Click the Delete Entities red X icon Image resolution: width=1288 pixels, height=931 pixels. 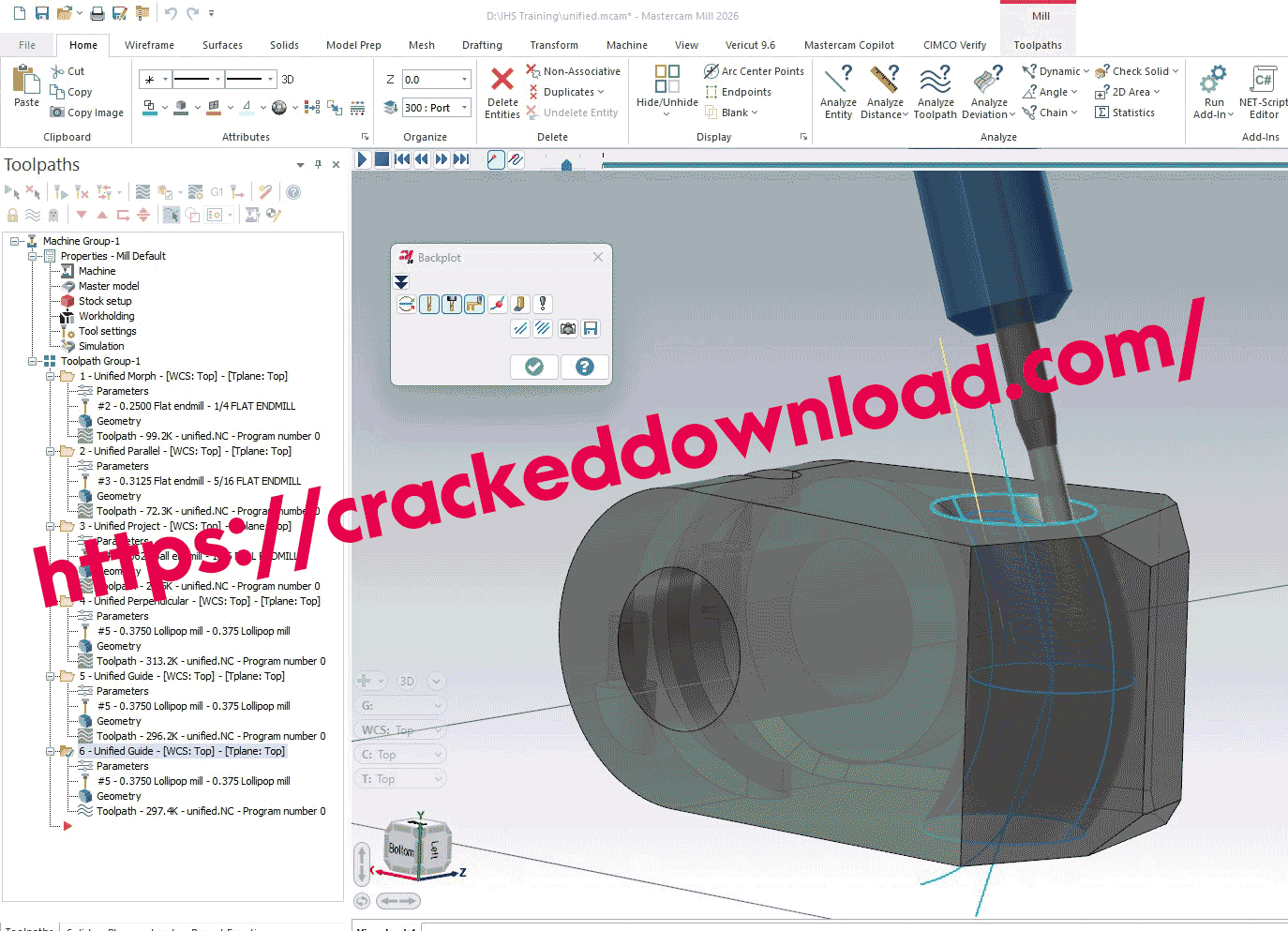(502, 80)
